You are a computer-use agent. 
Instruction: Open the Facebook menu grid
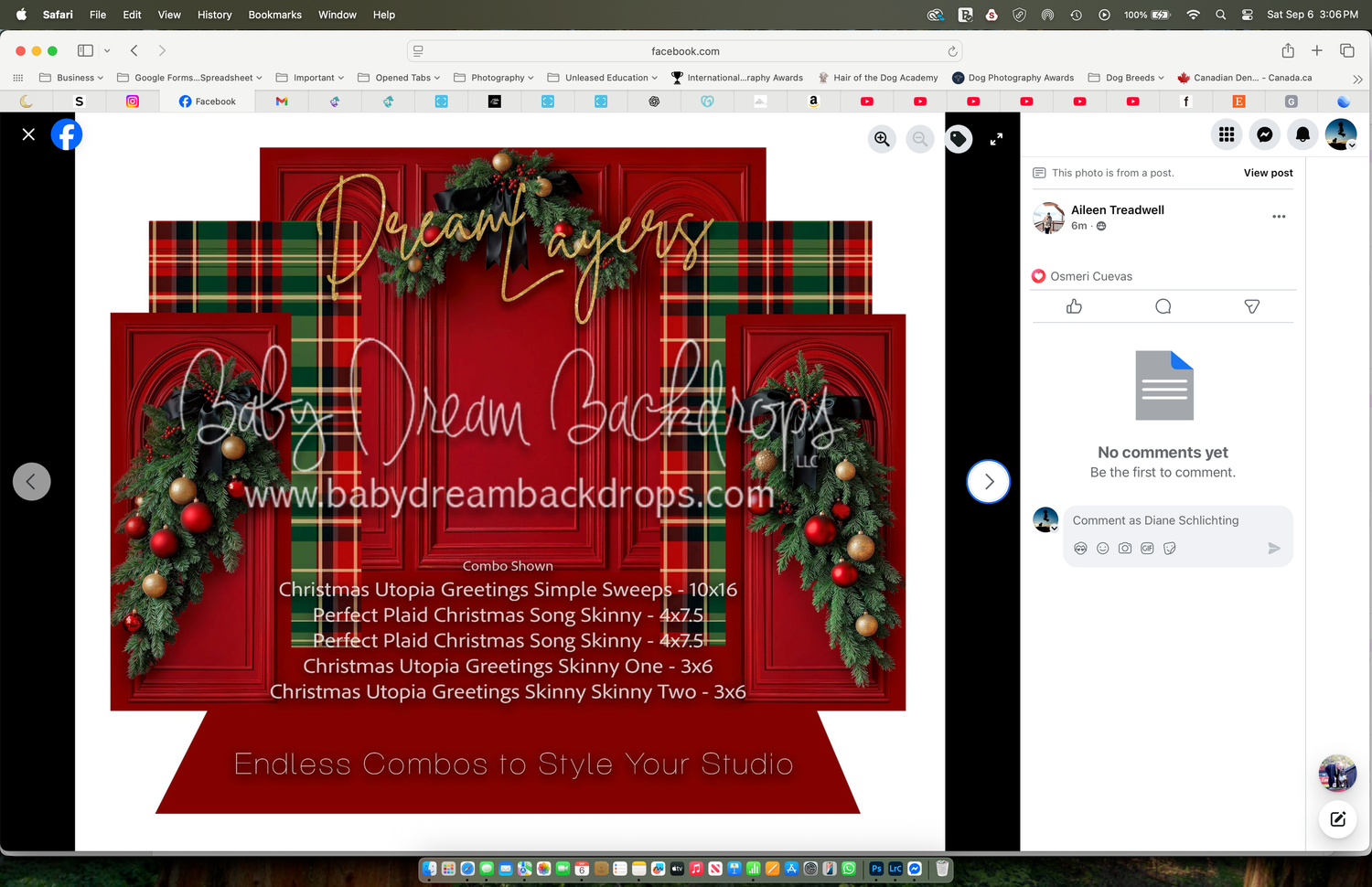click(1227, 134)
